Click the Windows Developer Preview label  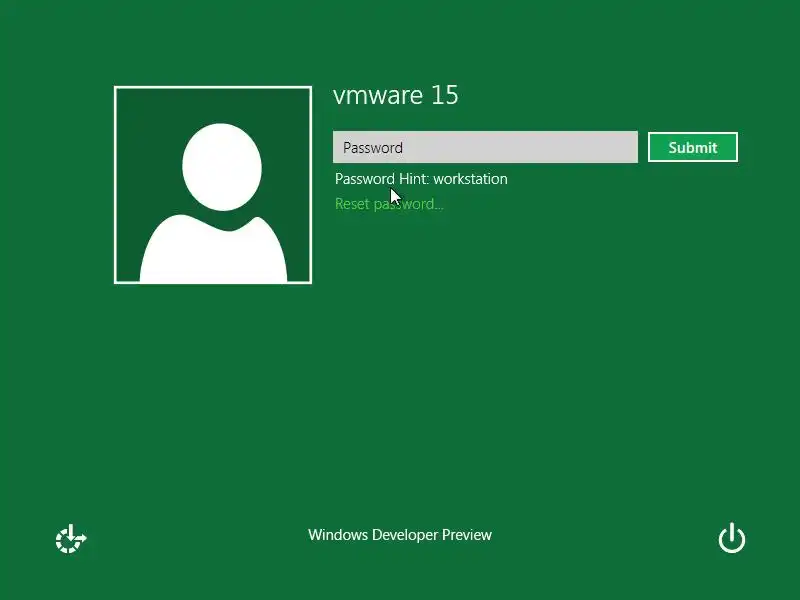[400, 535]
